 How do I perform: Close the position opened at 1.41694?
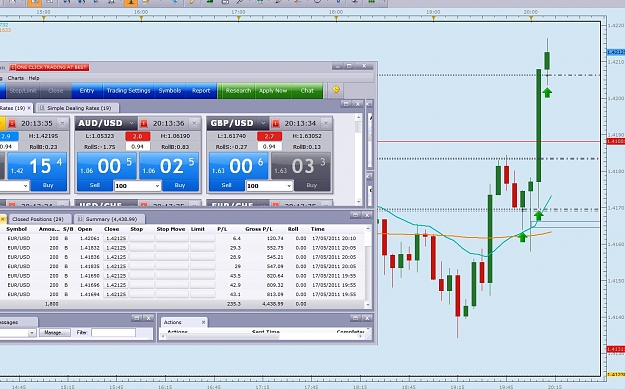tap(116, 294)
